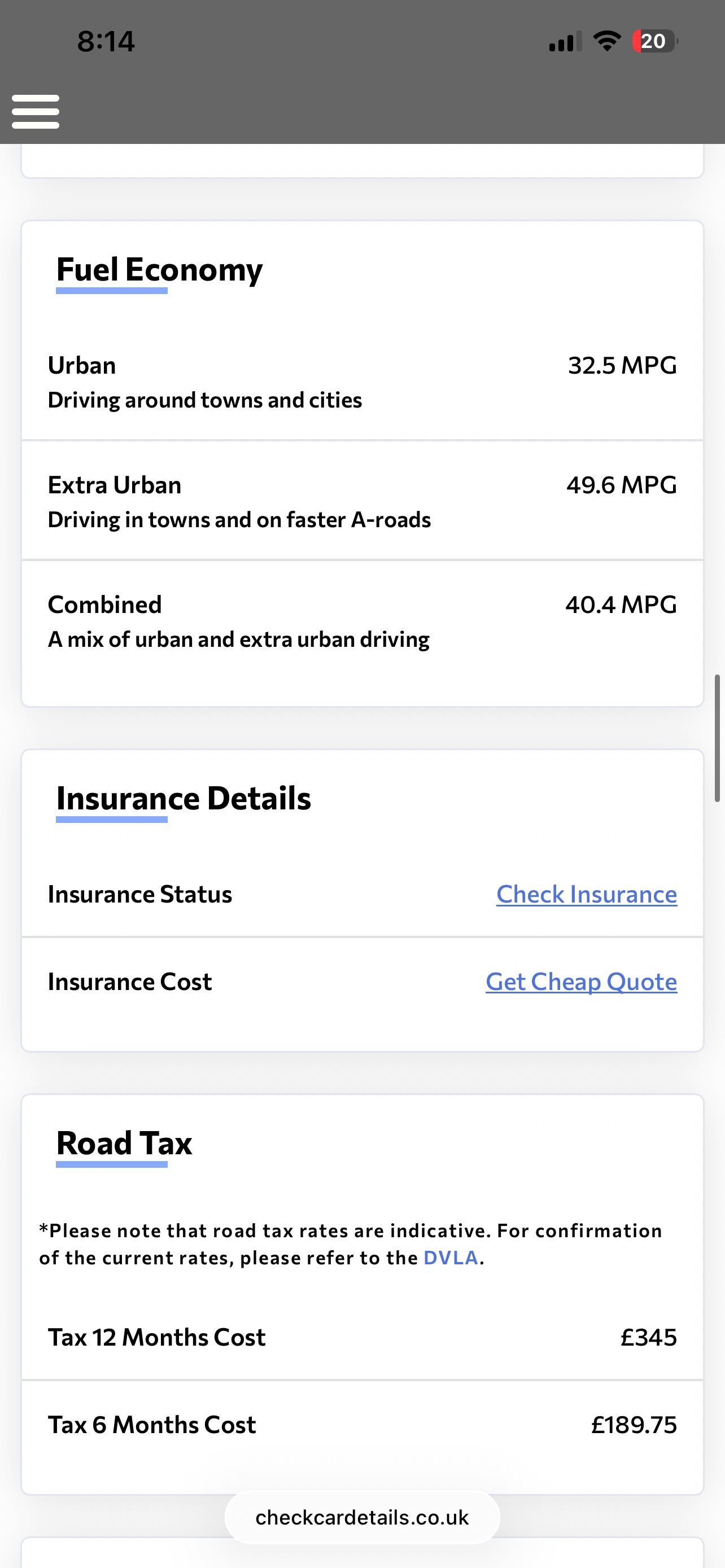Select the Urban fuel economy row

pos(362,382)
